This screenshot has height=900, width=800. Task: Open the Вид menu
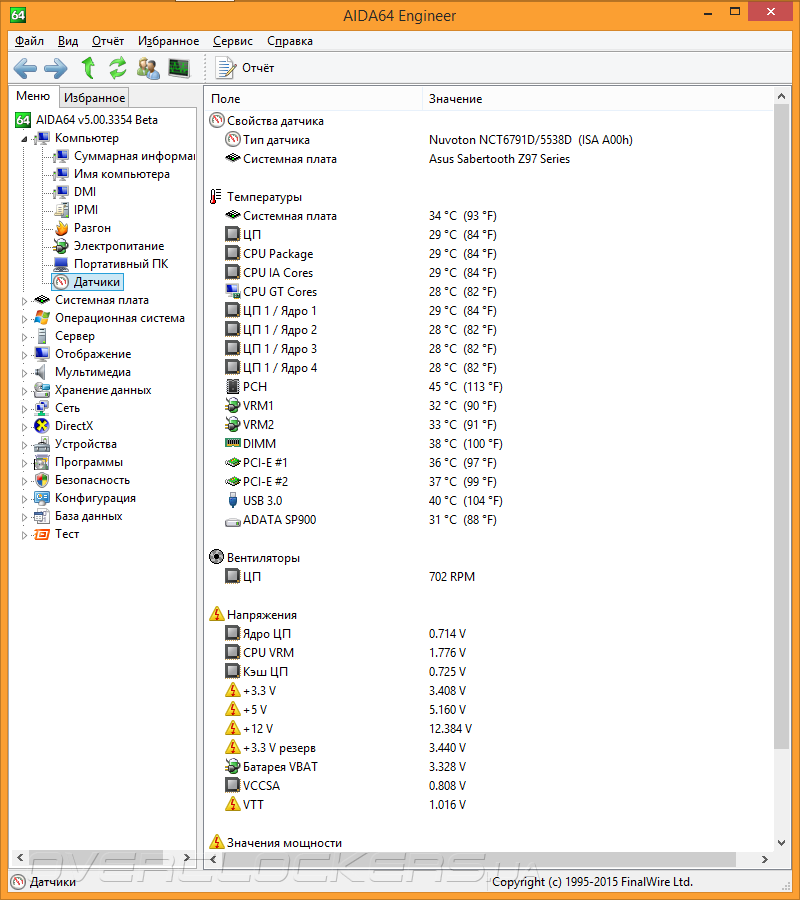click(x=68, y=41)
